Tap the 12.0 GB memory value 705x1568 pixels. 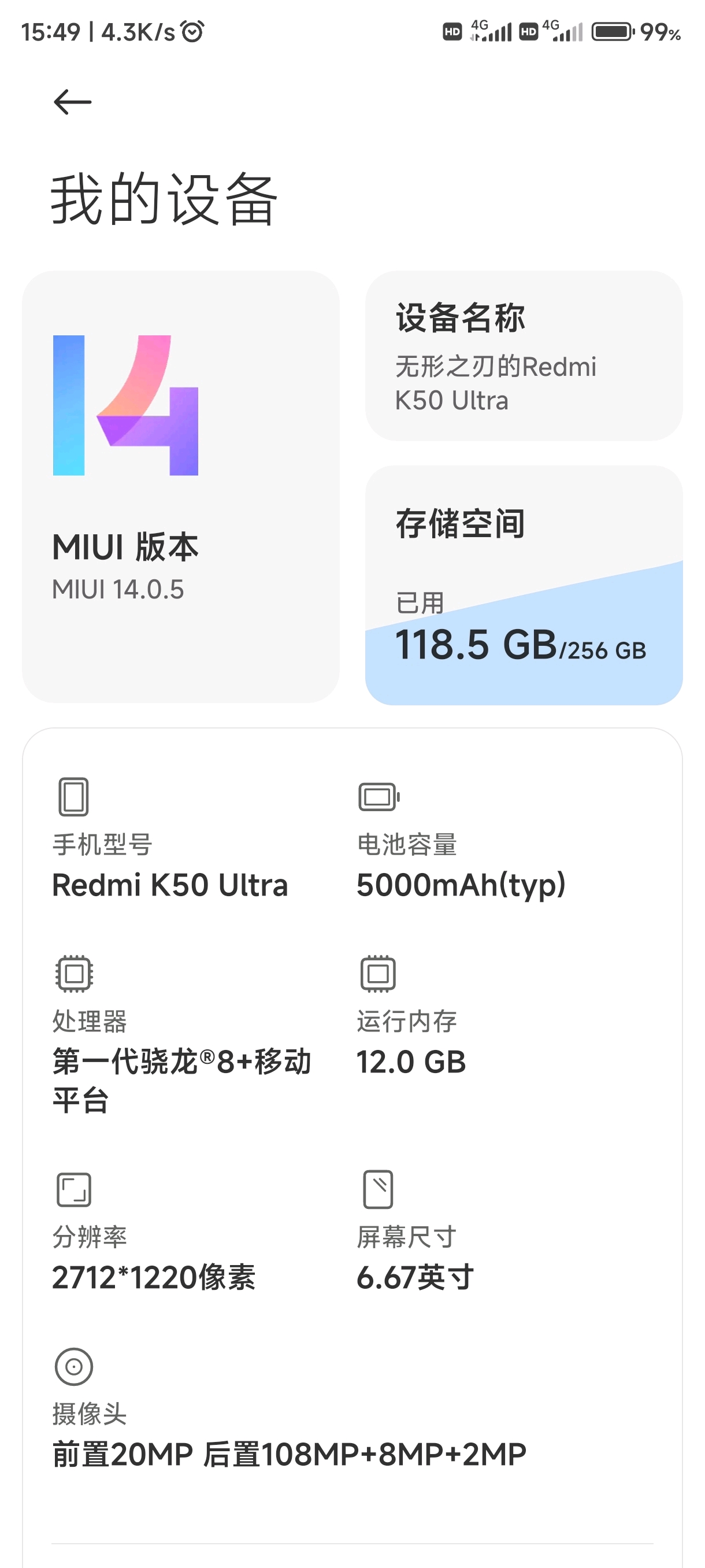[x=411, y=1062]
